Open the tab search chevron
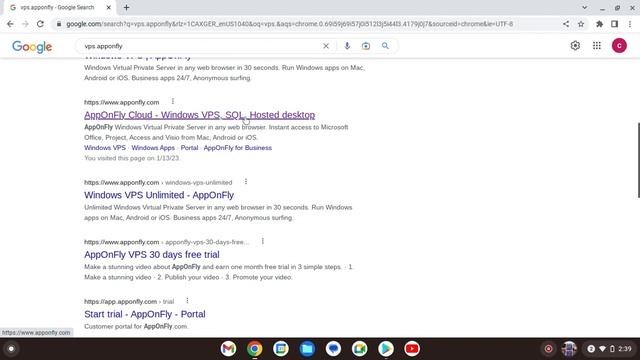The image size is (640, 360). coord(584,7)
